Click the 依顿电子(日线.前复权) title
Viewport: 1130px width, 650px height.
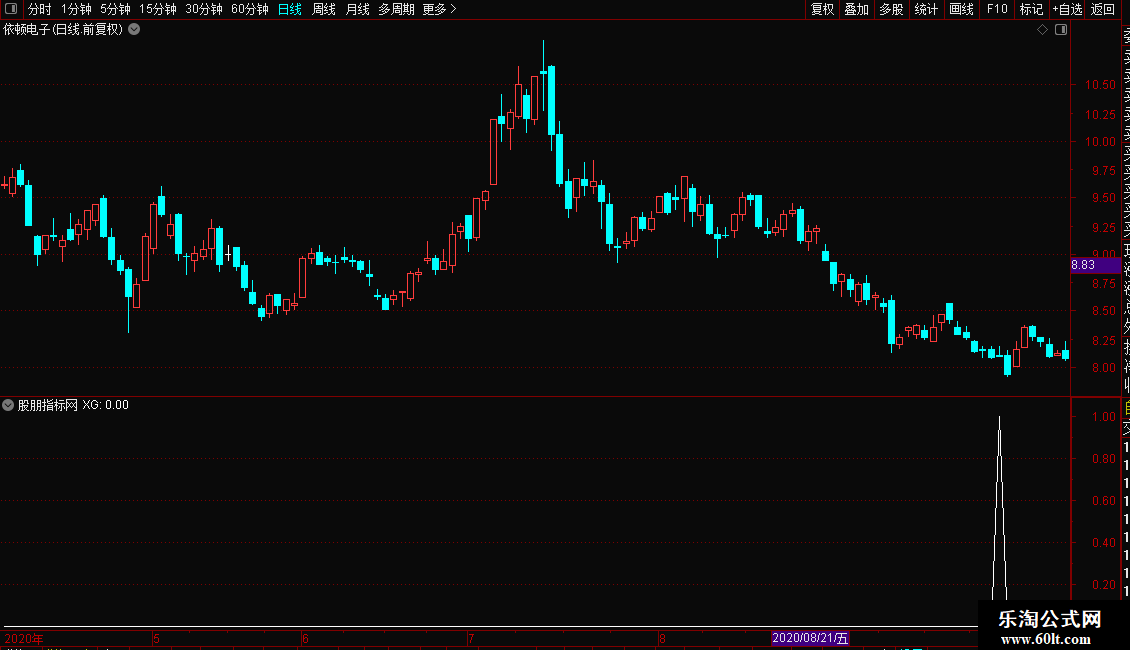coord(63,30)
